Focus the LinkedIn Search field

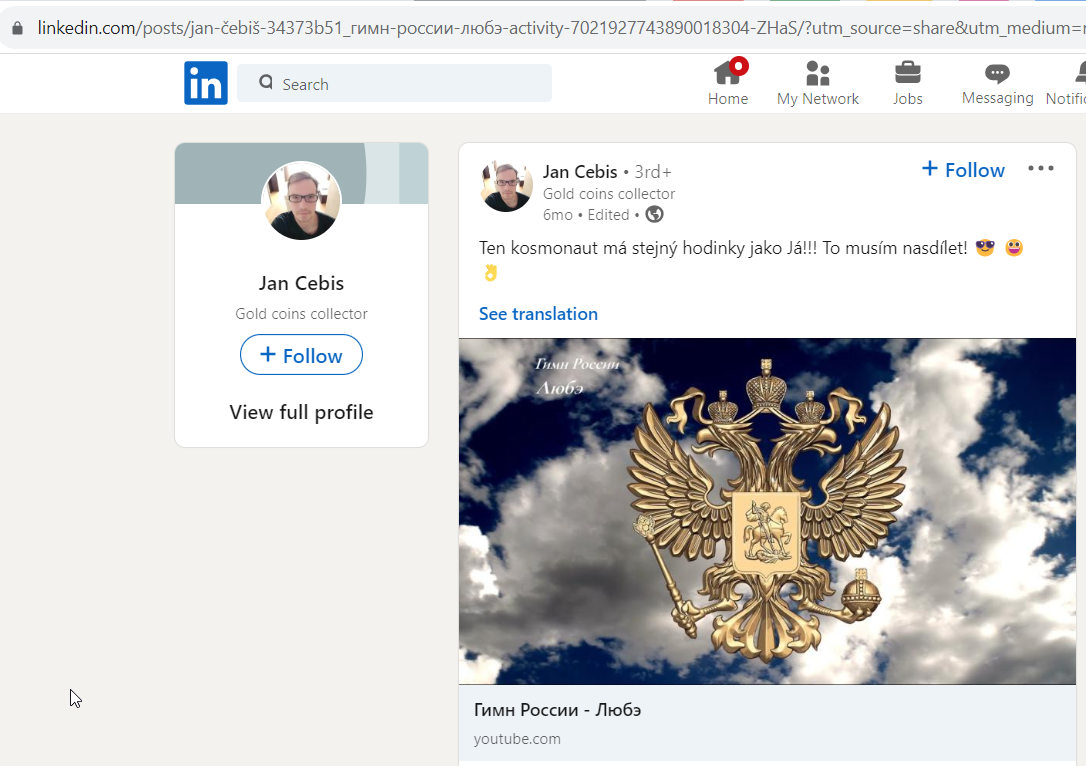(x=395, y=83)
